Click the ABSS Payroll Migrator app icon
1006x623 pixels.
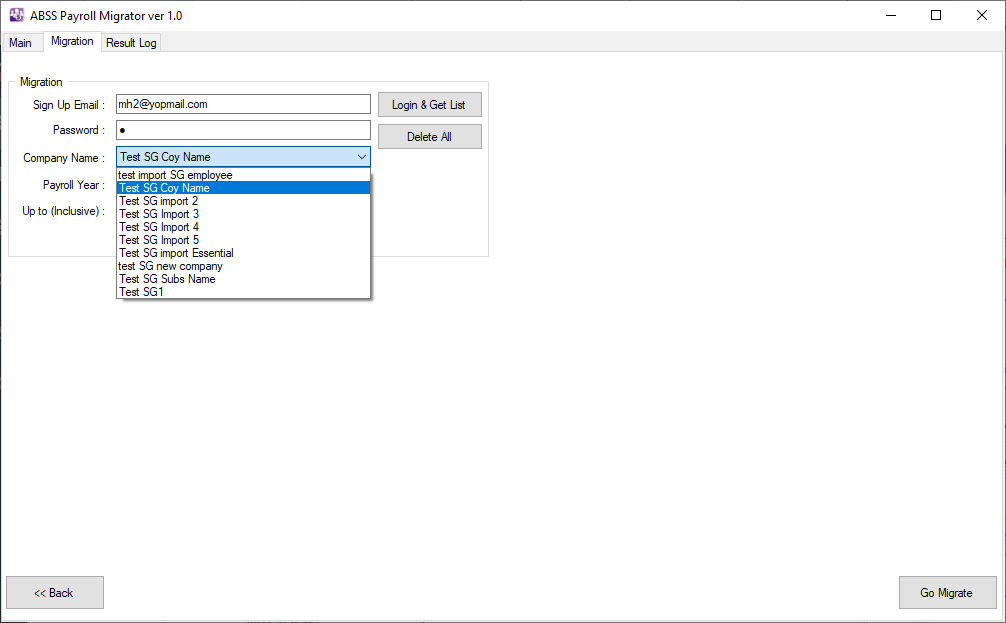[17, 15]
